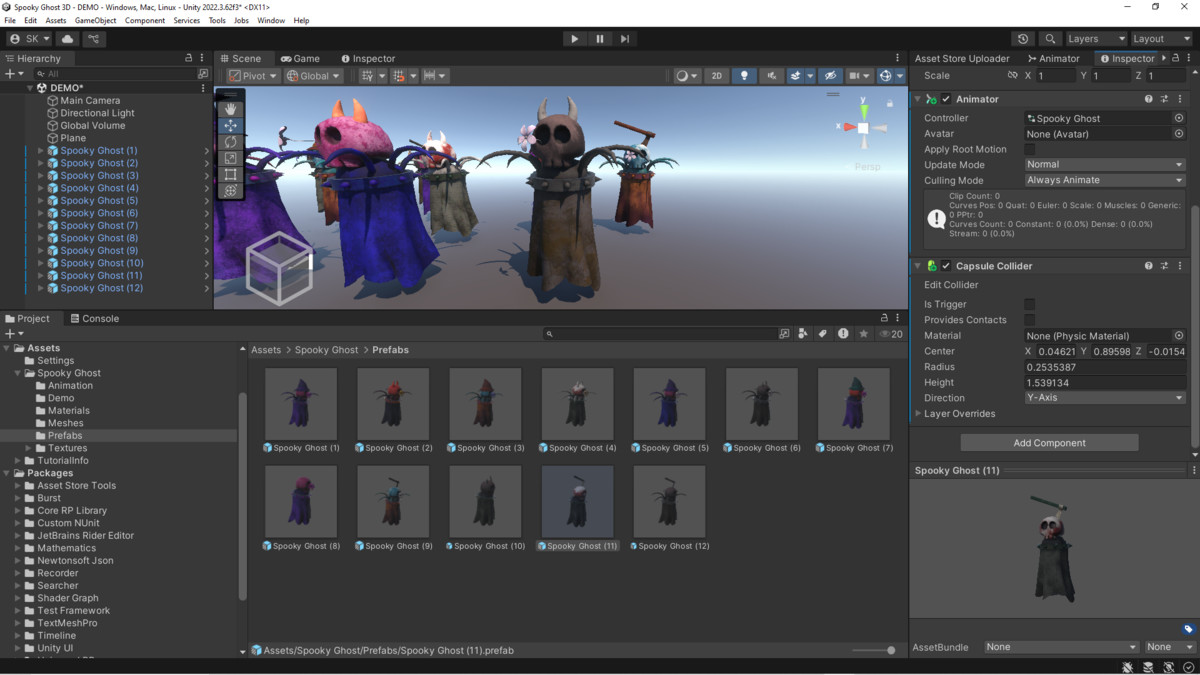This screenshot has width=1200, height=675.
Task: Open Animator component help icon
Action: pos(1149,99)
